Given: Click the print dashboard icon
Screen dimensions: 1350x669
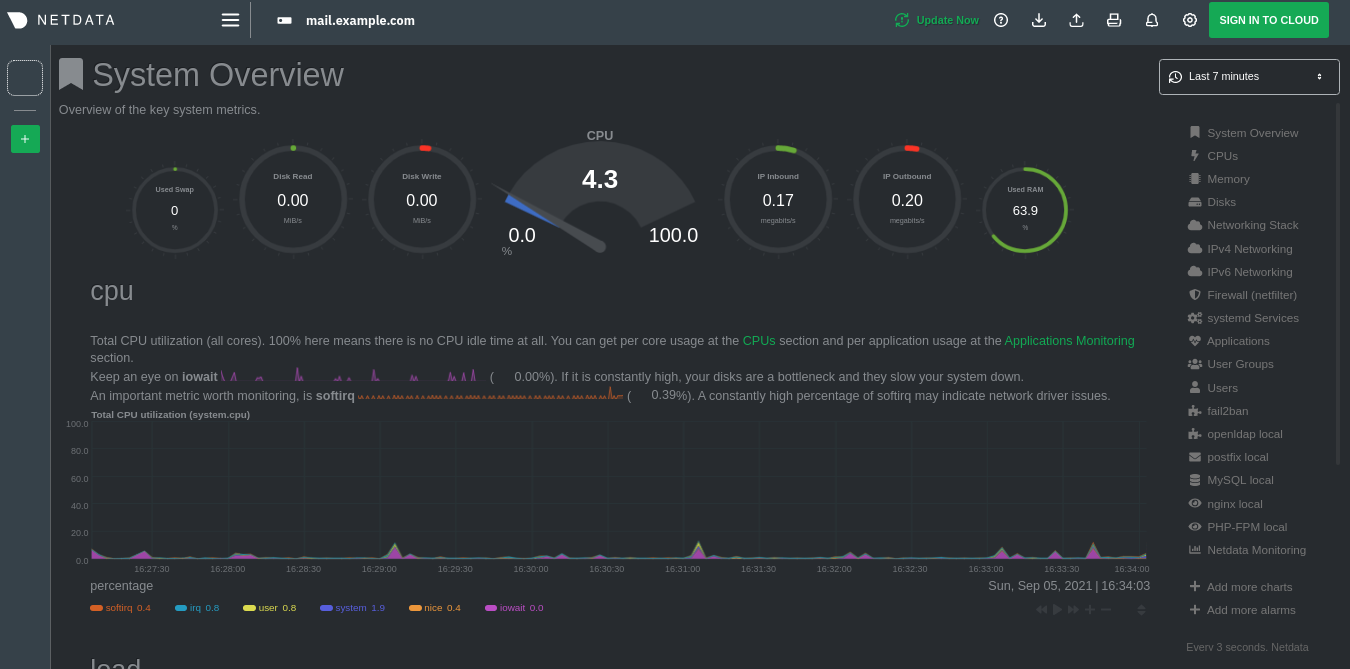Looking at the screenshot, I should click(1114, 20).
